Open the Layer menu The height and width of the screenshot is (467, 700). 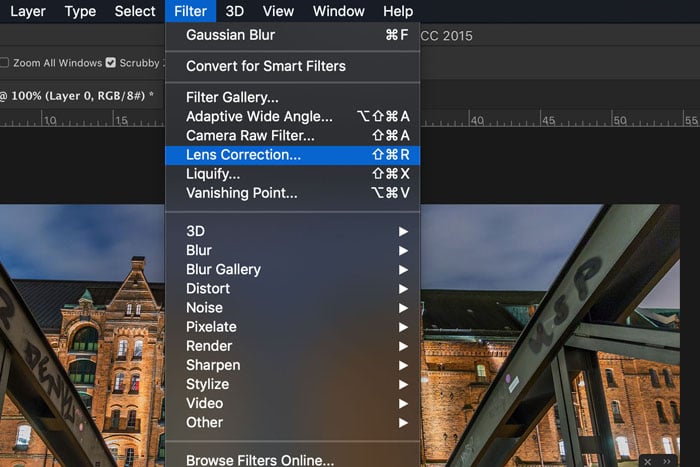(28, 11)
